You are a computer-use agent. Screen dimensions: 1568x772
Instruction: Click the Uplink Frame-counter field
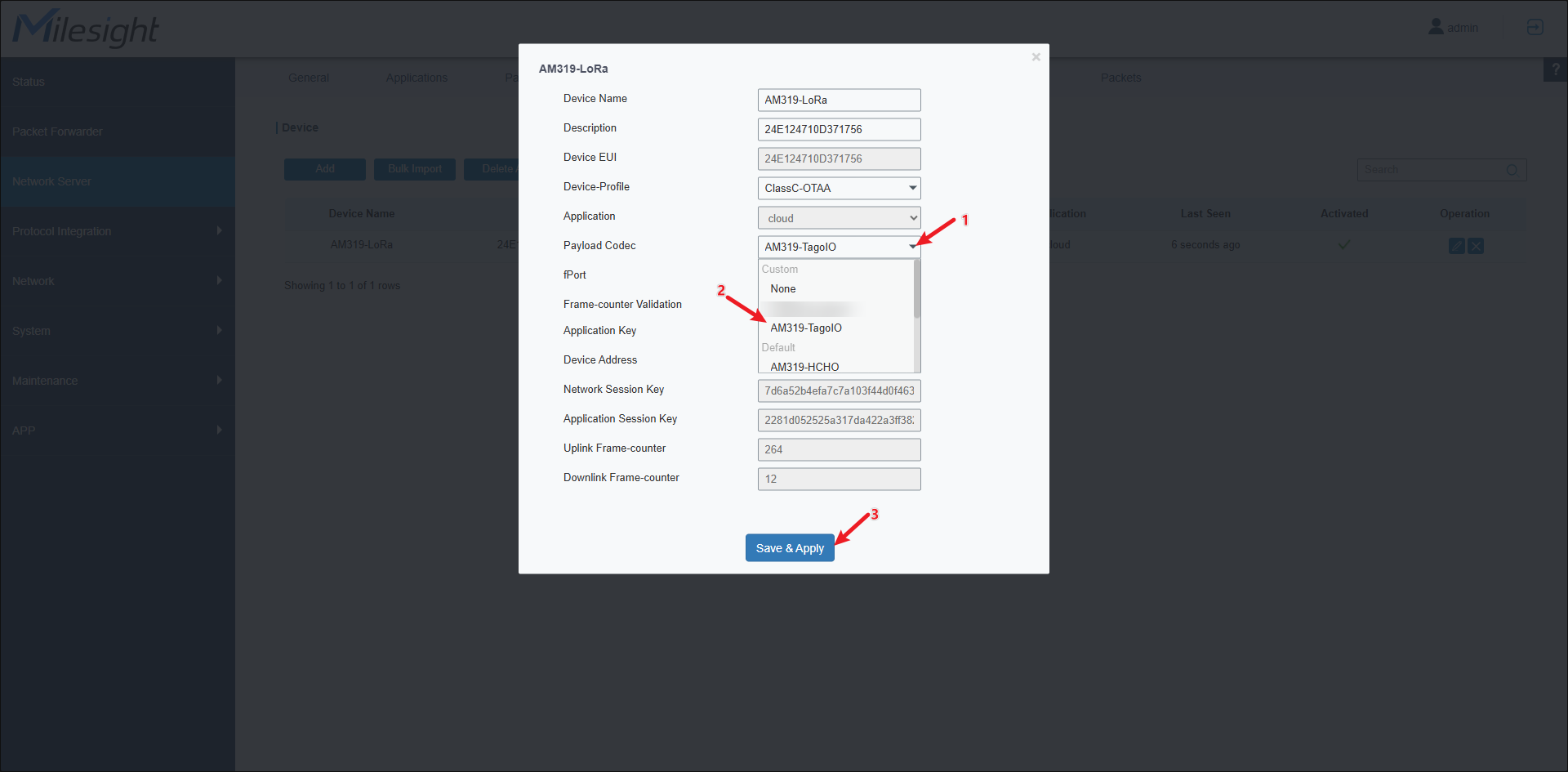[x=839, y=449]
